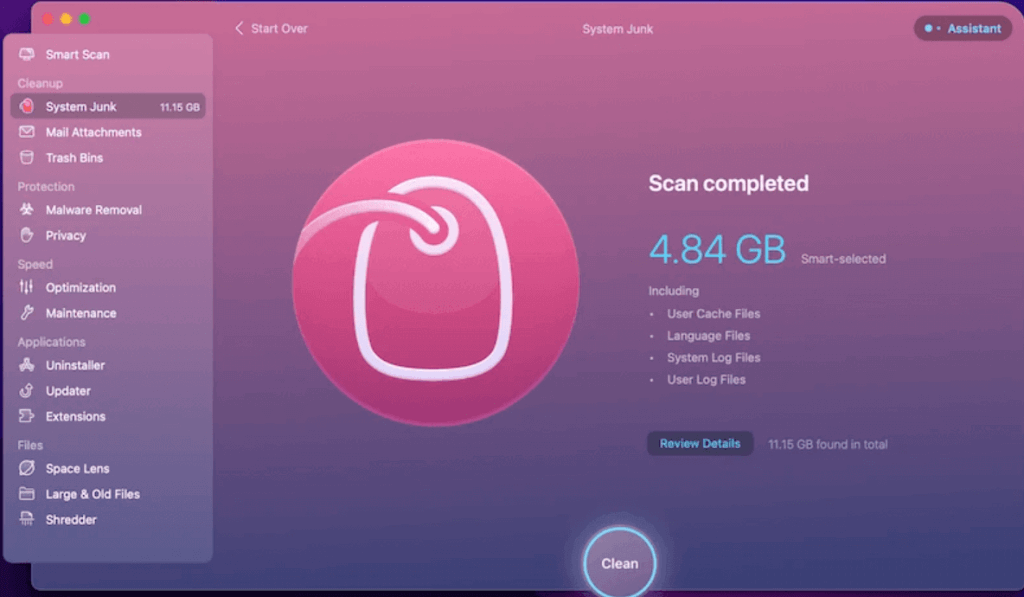1024x597 pixels.
Task: Click the Privacy hand icon
Action: [x=27, y=235]
